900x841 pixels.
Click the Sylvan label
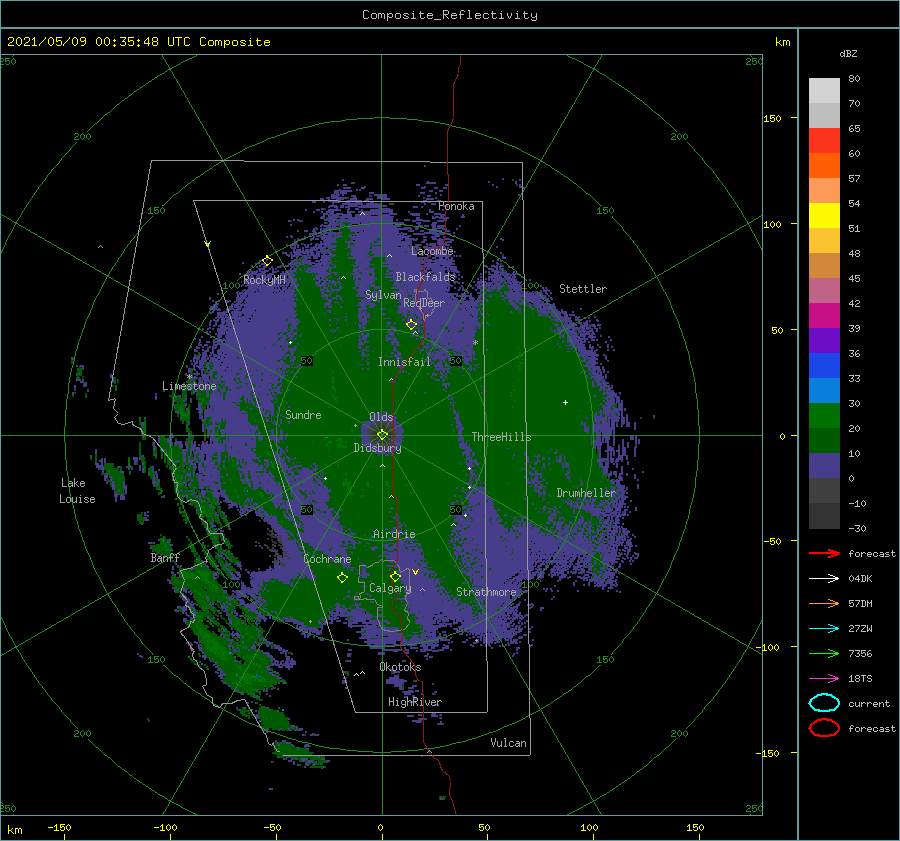tap(383, 295)
